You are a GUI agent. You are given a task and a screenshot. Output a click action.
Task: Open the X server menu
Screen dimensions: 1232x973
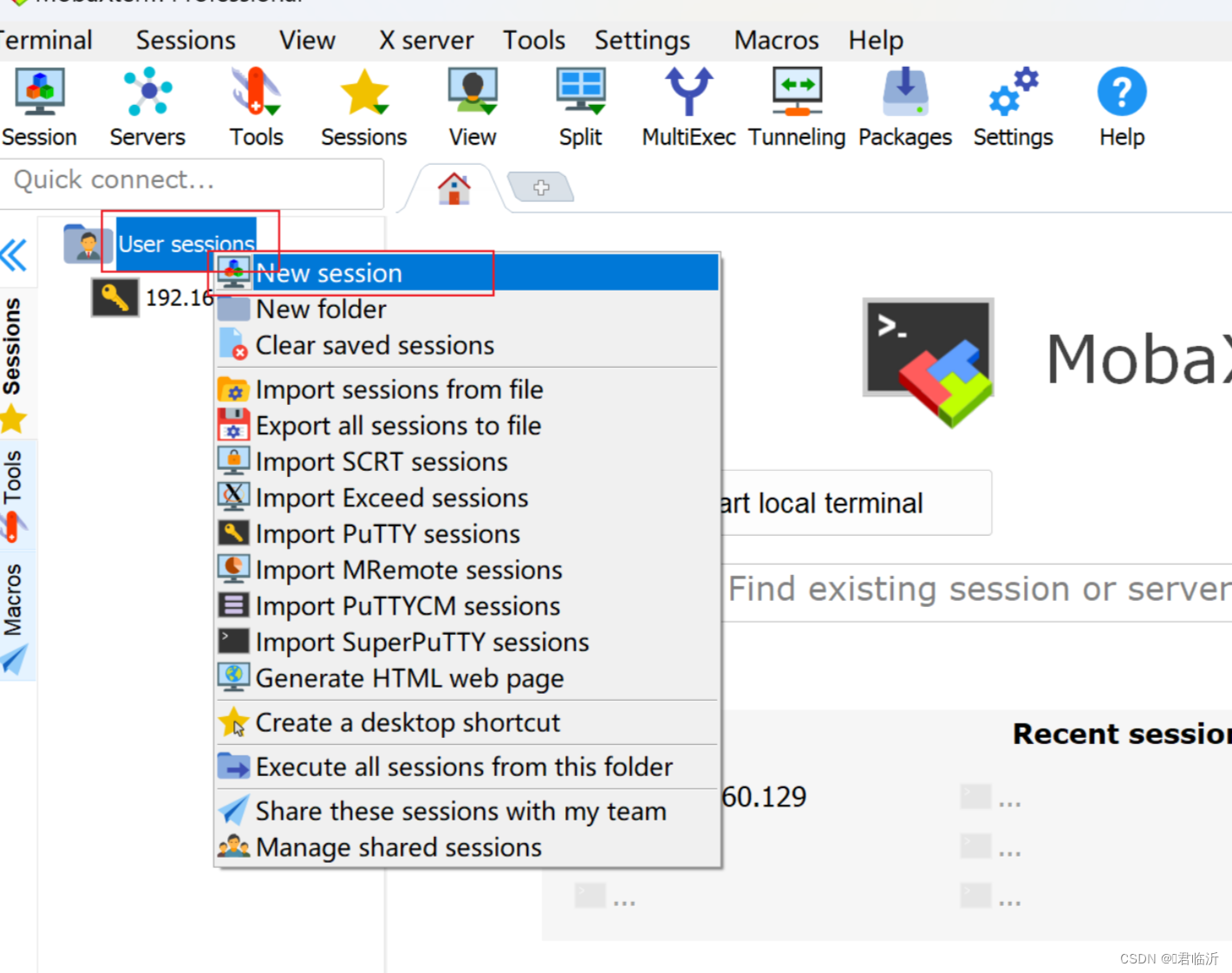(x=426, y=40)
